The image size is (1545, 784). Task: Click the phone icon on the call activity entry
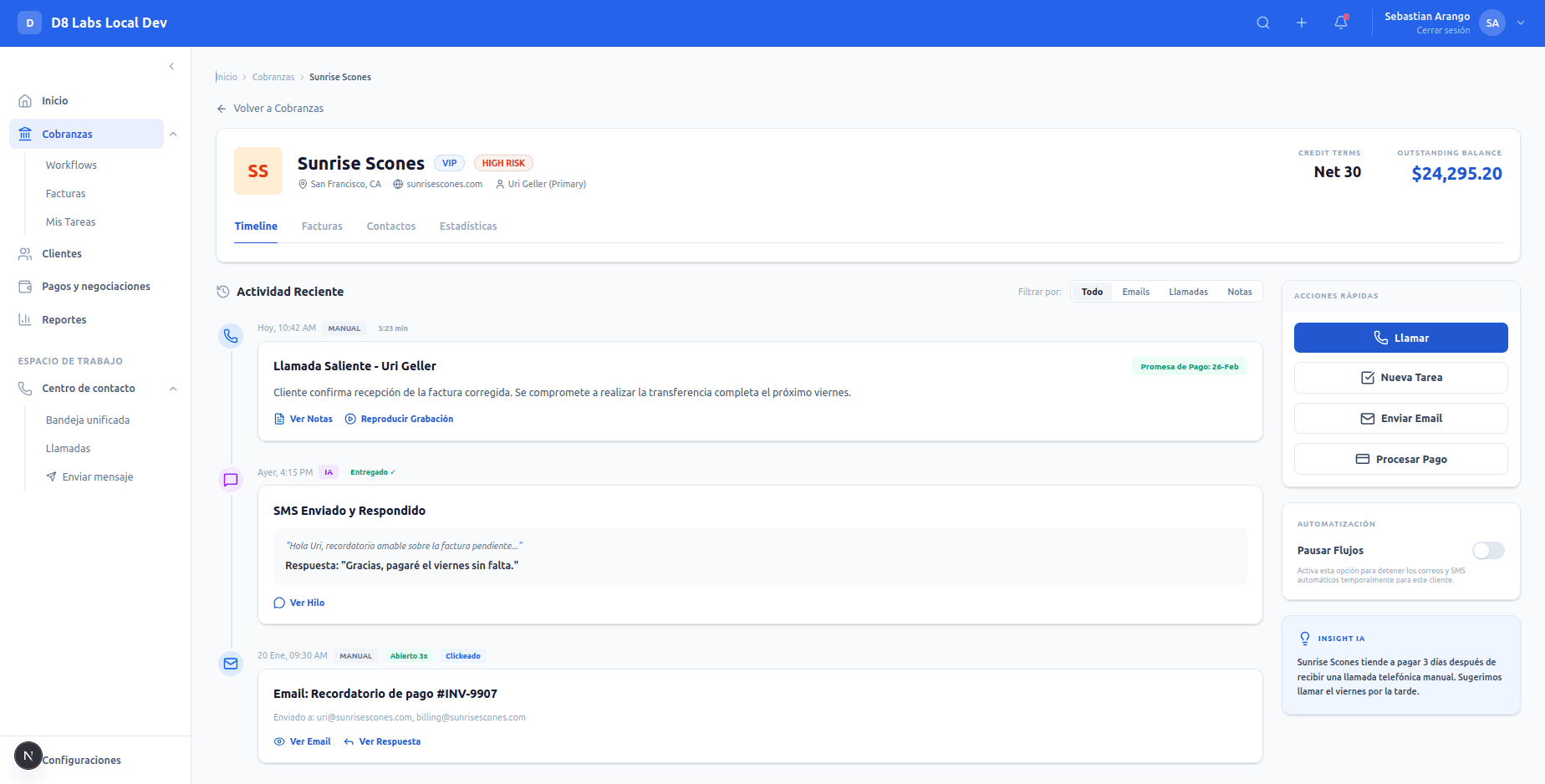click(x=231, y=336)
